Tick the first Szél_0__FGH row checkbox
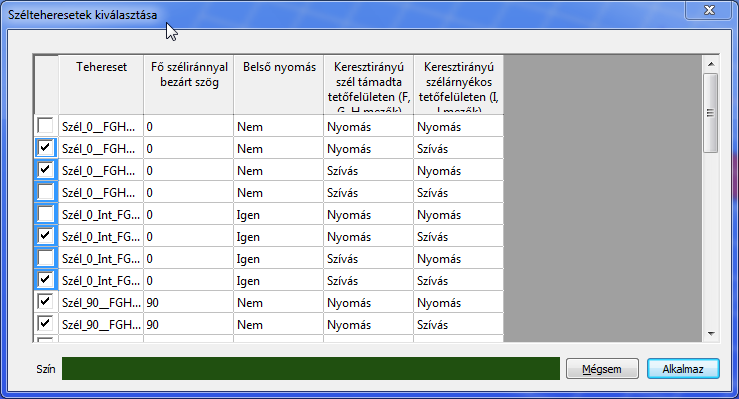 pyautogui.click(x=45, y=126)
